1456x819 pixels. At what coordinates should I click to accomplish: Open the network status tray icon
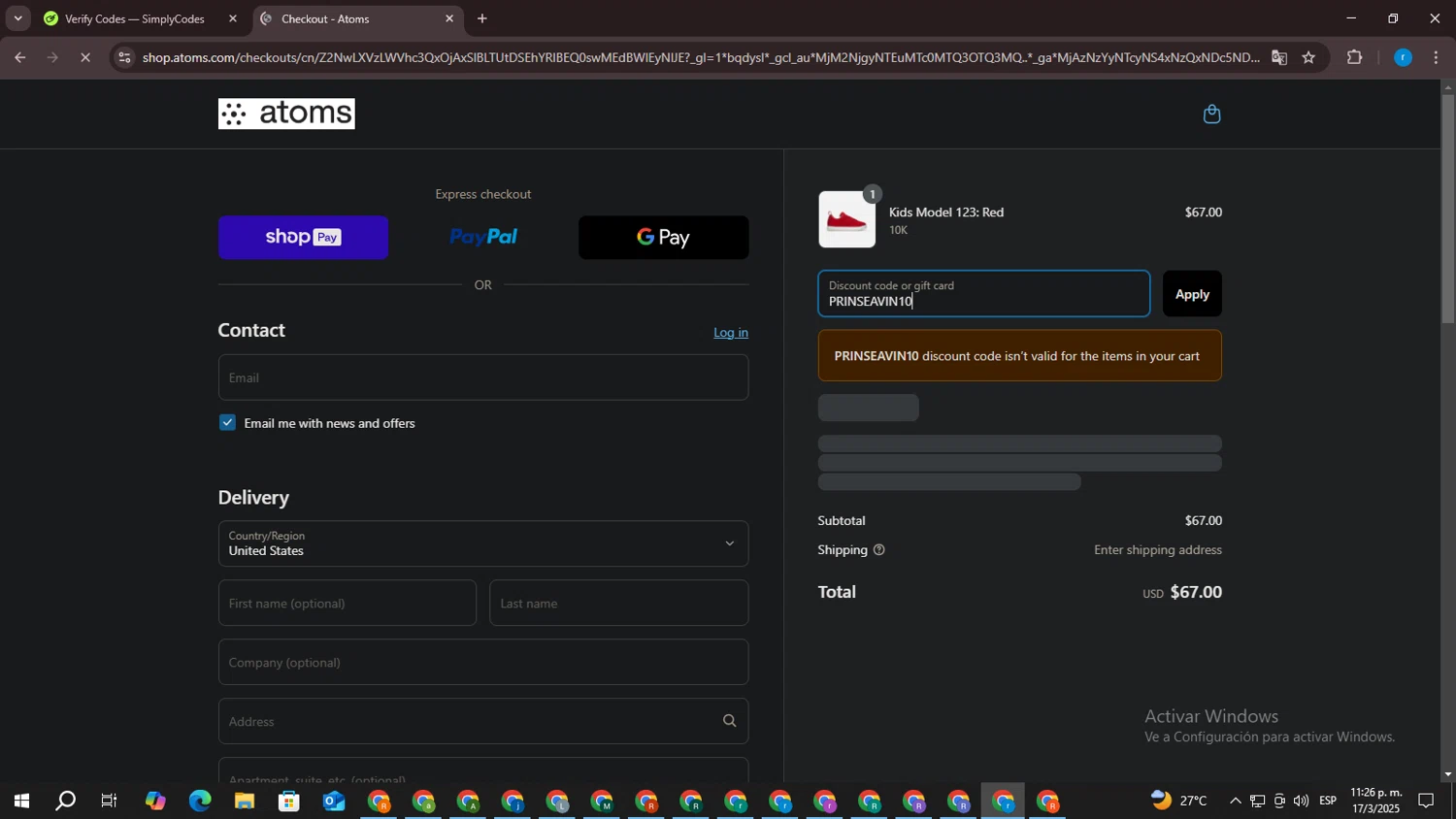coord(1257,802)
